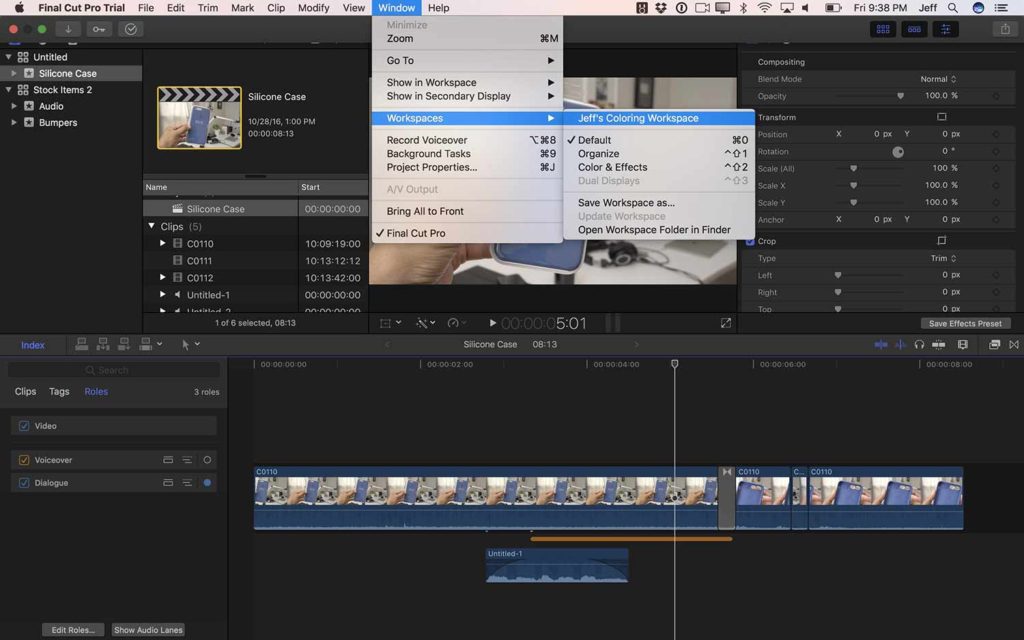Click the Connect clip icon above the timeline
The width and height of the screenshot is (1024, 640).
(x=81, y=345)
